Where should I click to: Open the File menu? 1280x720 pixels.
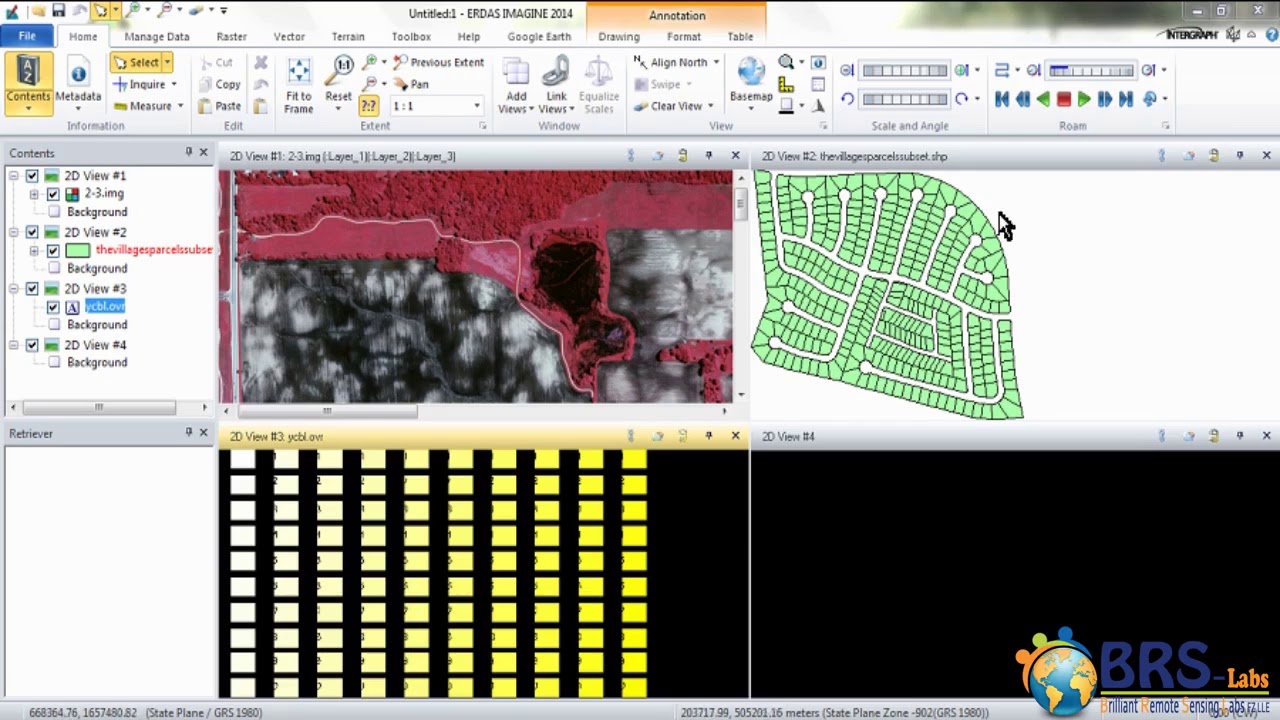click(27, 36)
